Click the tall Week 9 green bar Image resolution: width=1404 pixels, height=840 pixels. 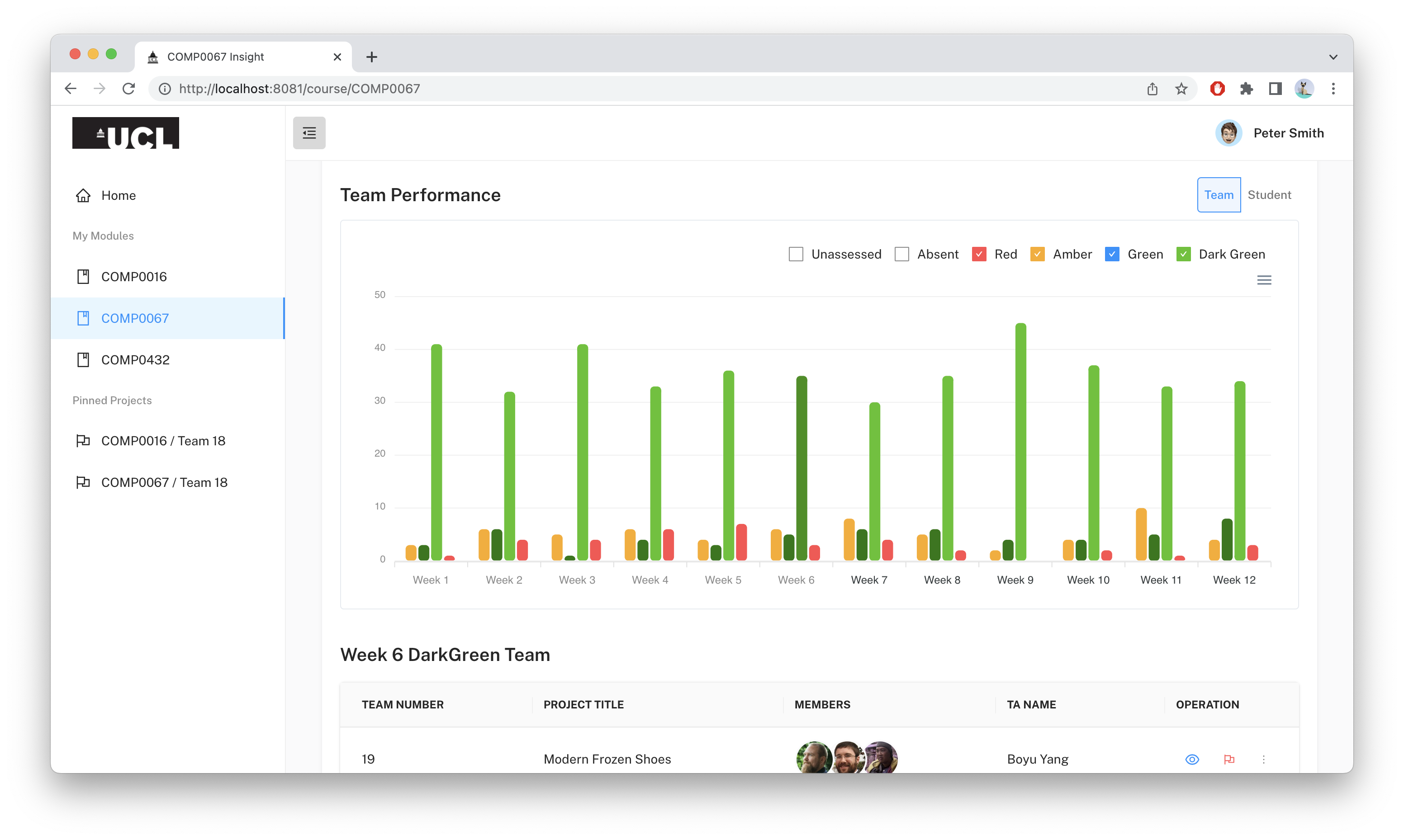(1020, 442)
